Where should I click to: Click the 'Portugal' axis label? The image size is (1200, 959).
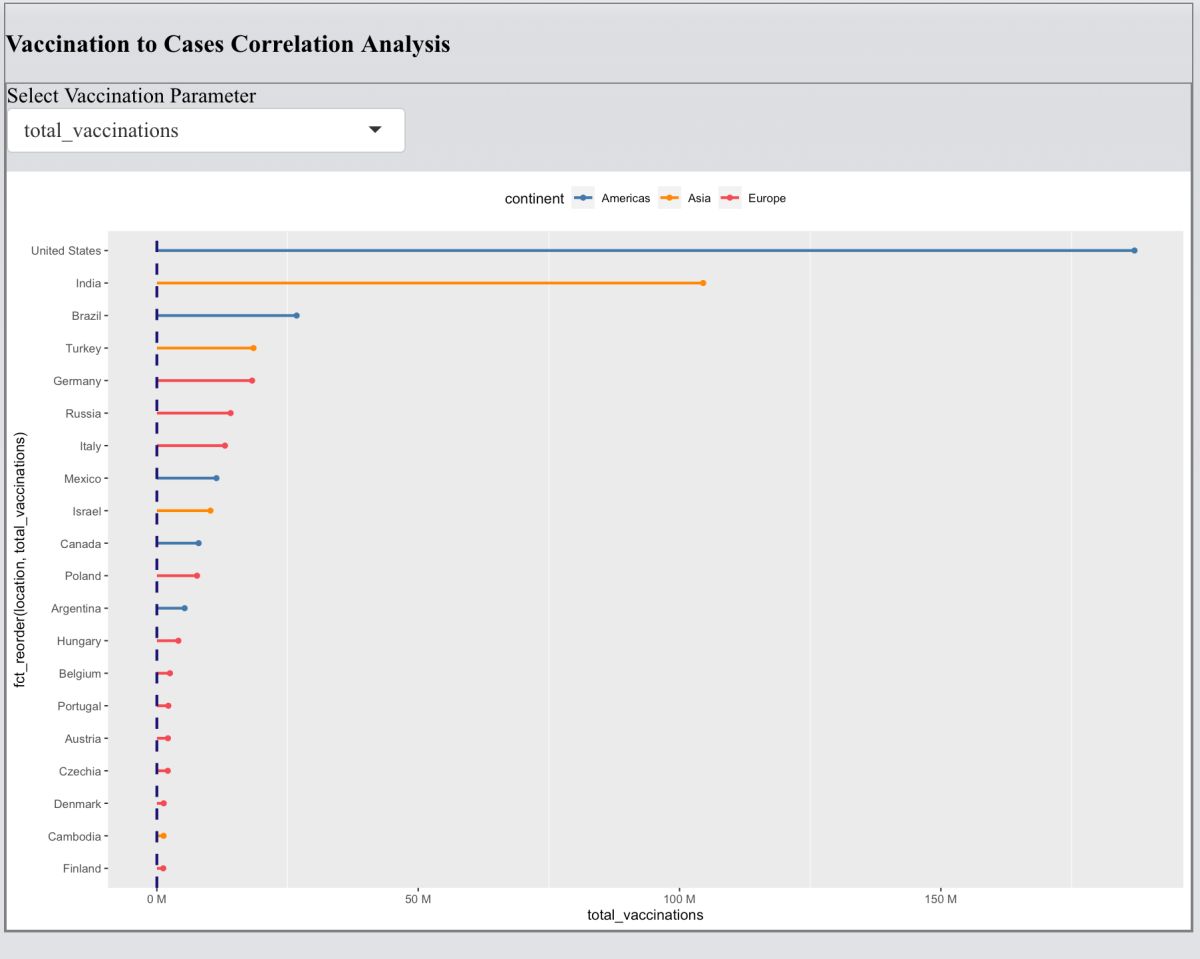pyautogui.click(x=79, y=706)
